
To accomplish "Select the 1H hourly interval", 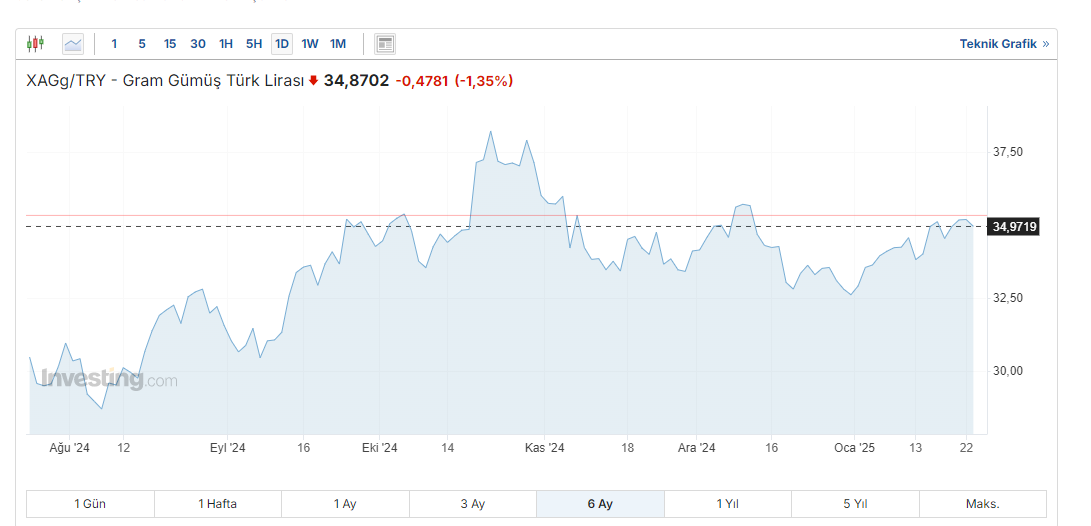I will pos(226,44).
